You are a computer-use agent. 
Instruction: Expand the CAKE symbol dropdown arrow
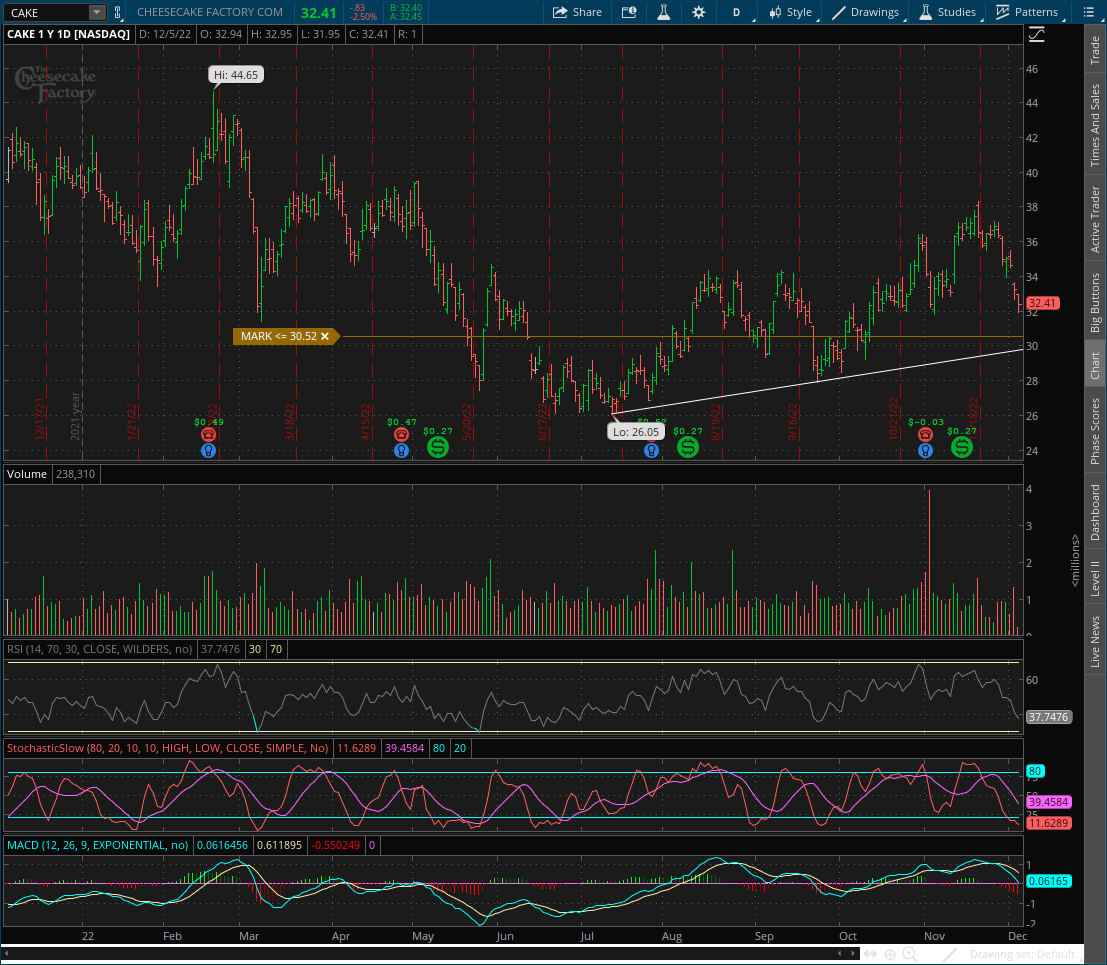(97, 12)
